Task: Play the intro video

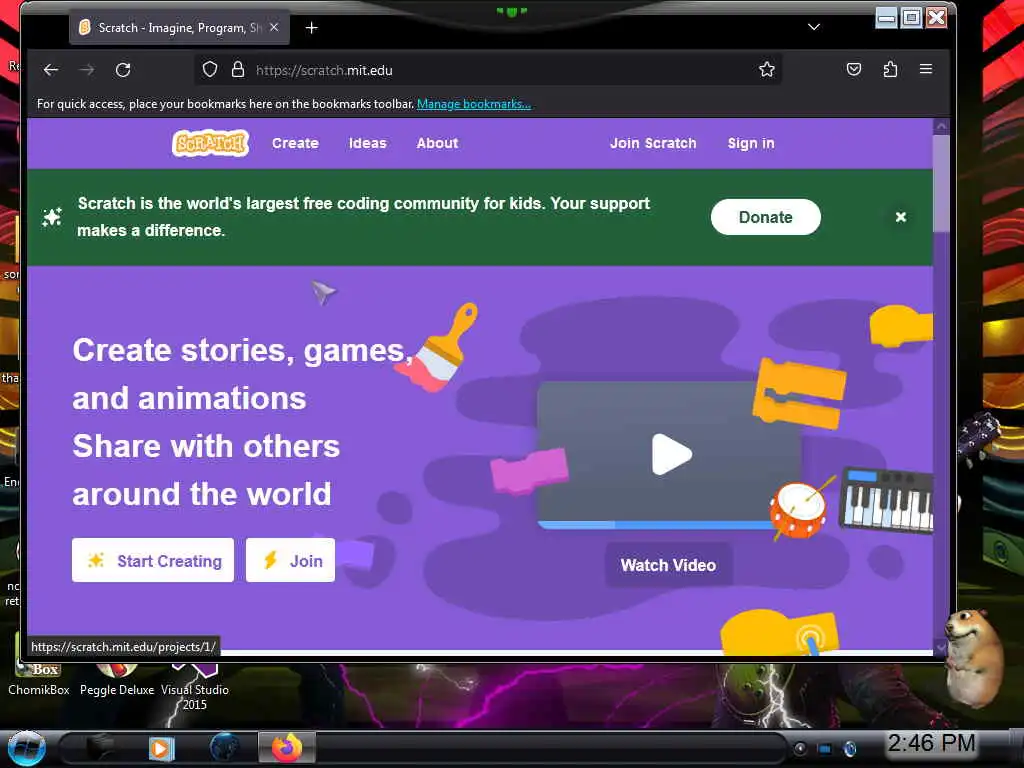Action: pos(671,454)
